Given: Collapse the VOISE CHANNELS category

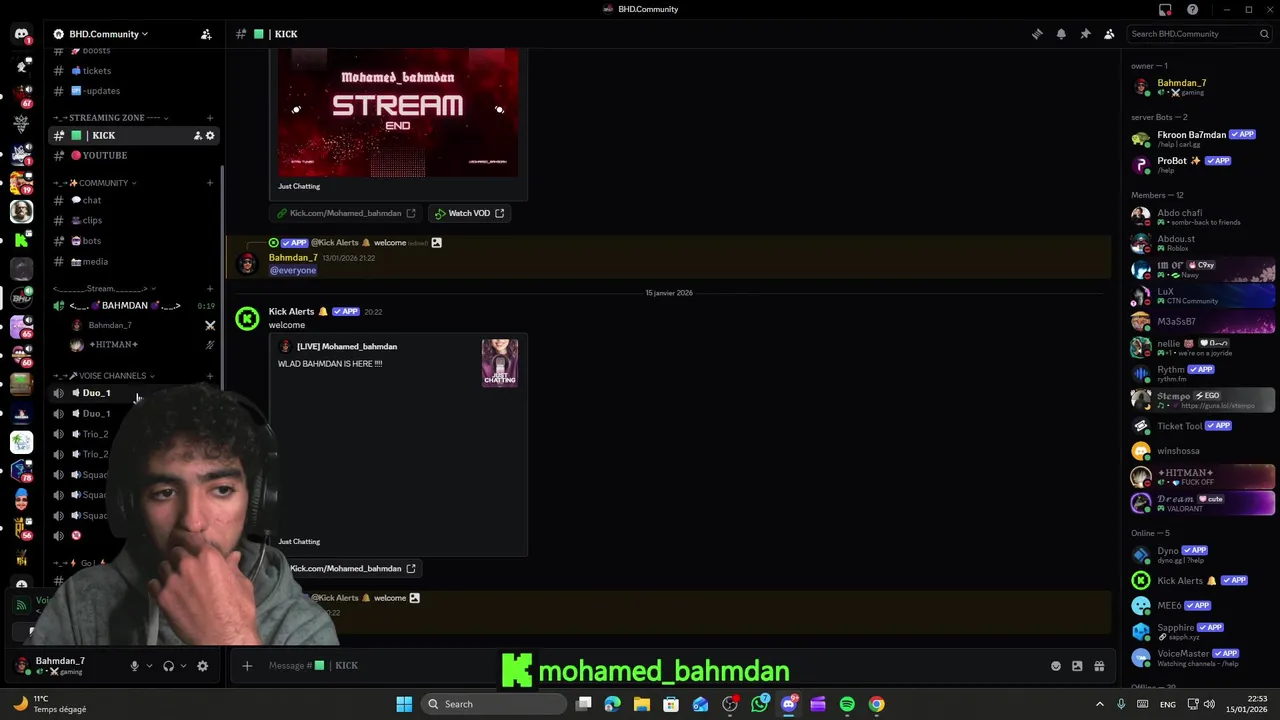Looking at the screenshot, I should point(105,376).
